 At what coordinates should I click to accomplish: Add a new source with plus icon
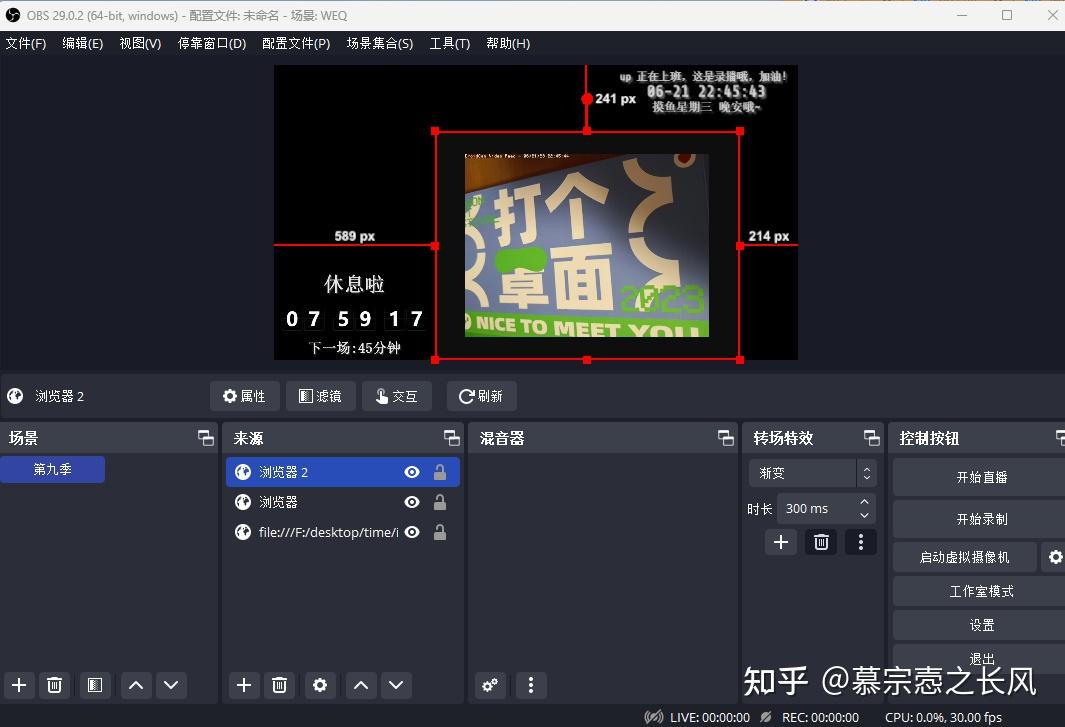pyautogui.click(x=244, y=685)
